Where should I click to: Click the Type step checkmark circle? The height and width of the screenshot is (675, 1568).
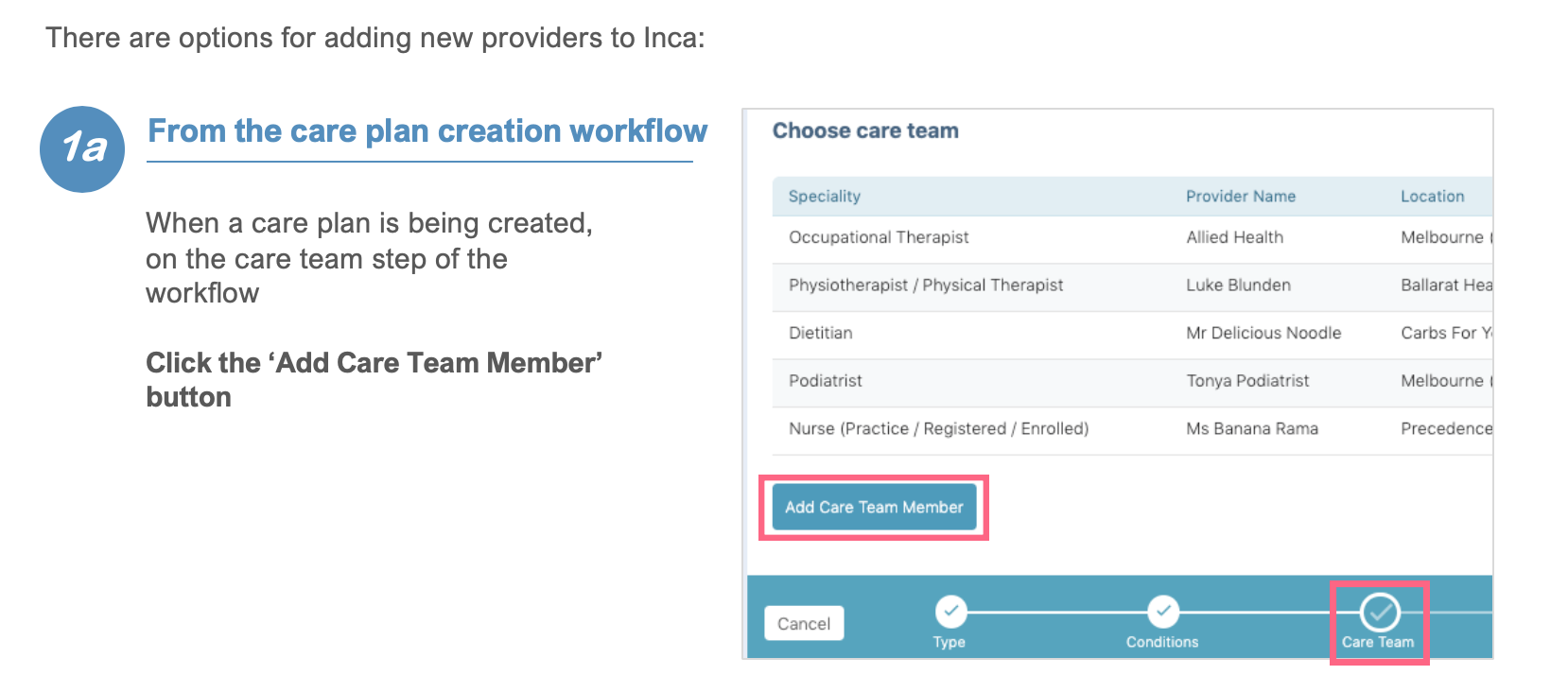coord(950,612)
